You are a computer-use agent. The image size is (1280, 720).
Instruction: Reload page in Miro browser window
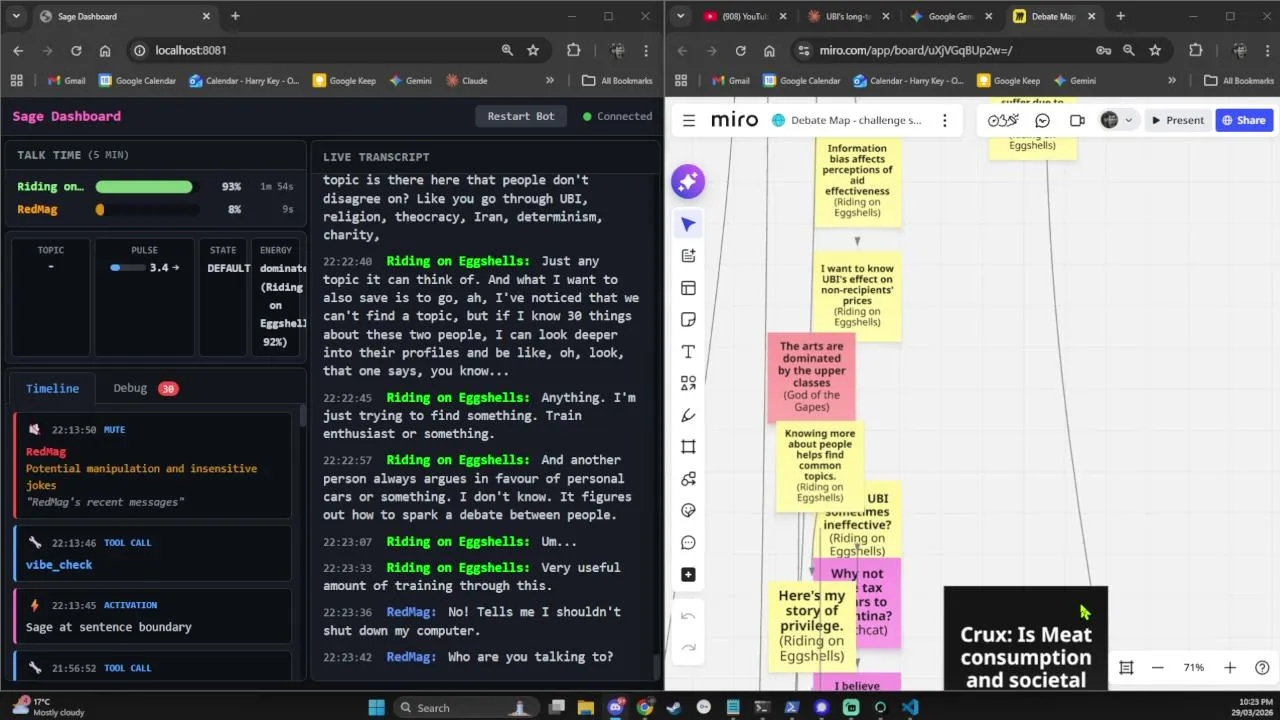[x=740, y=50]
